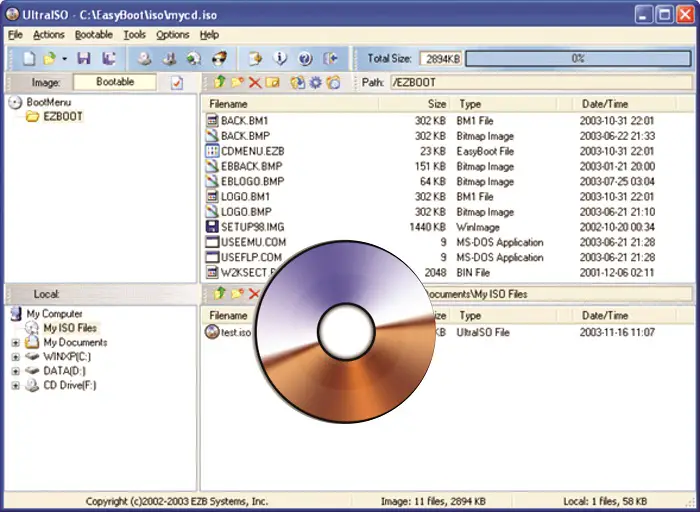700x512 pixels.
Task: Click the Help question mark icon
Action: 305,59
